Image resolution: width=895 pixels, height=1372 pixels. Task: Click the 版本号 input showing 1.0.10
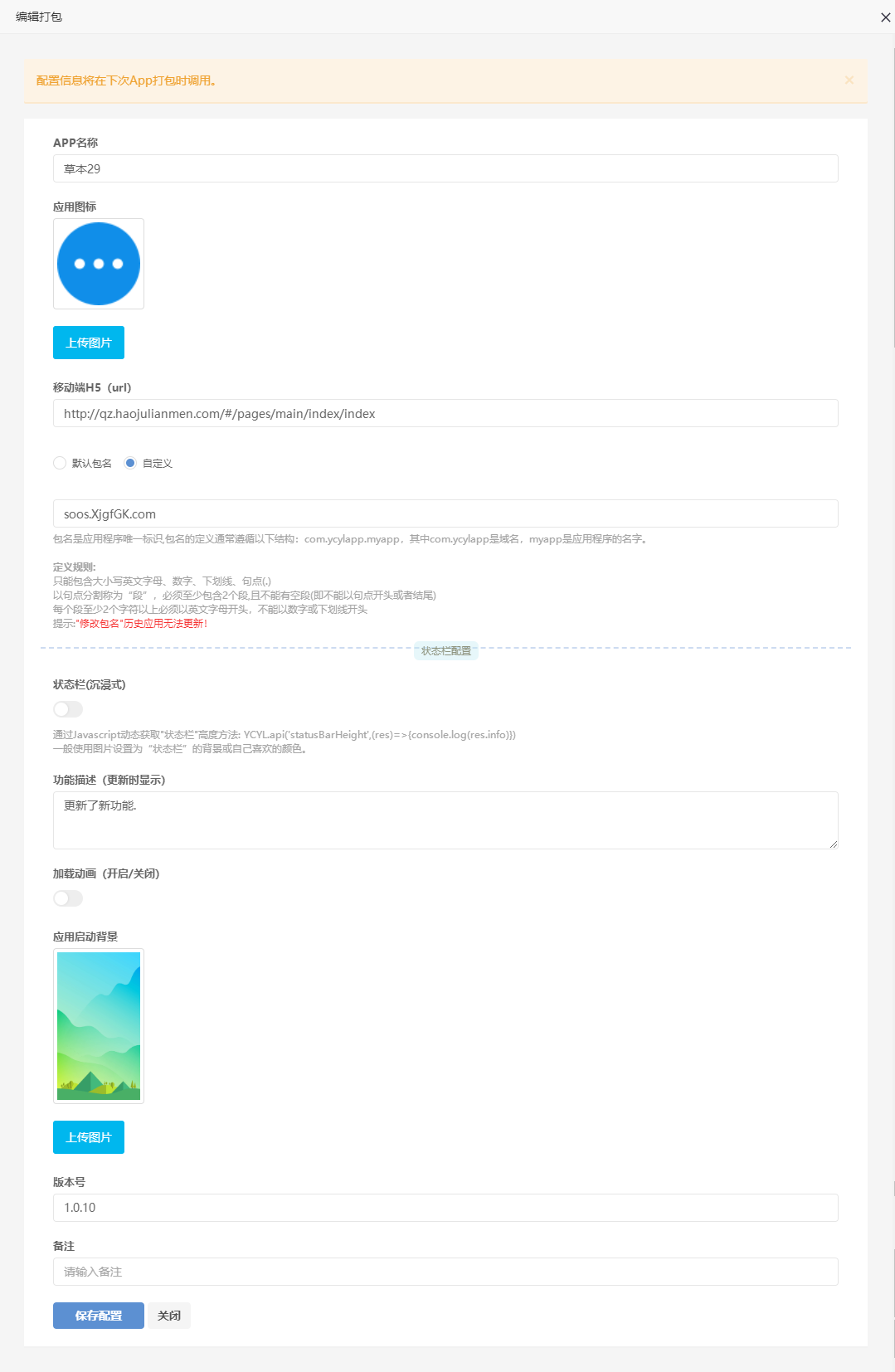(445, 1208)
